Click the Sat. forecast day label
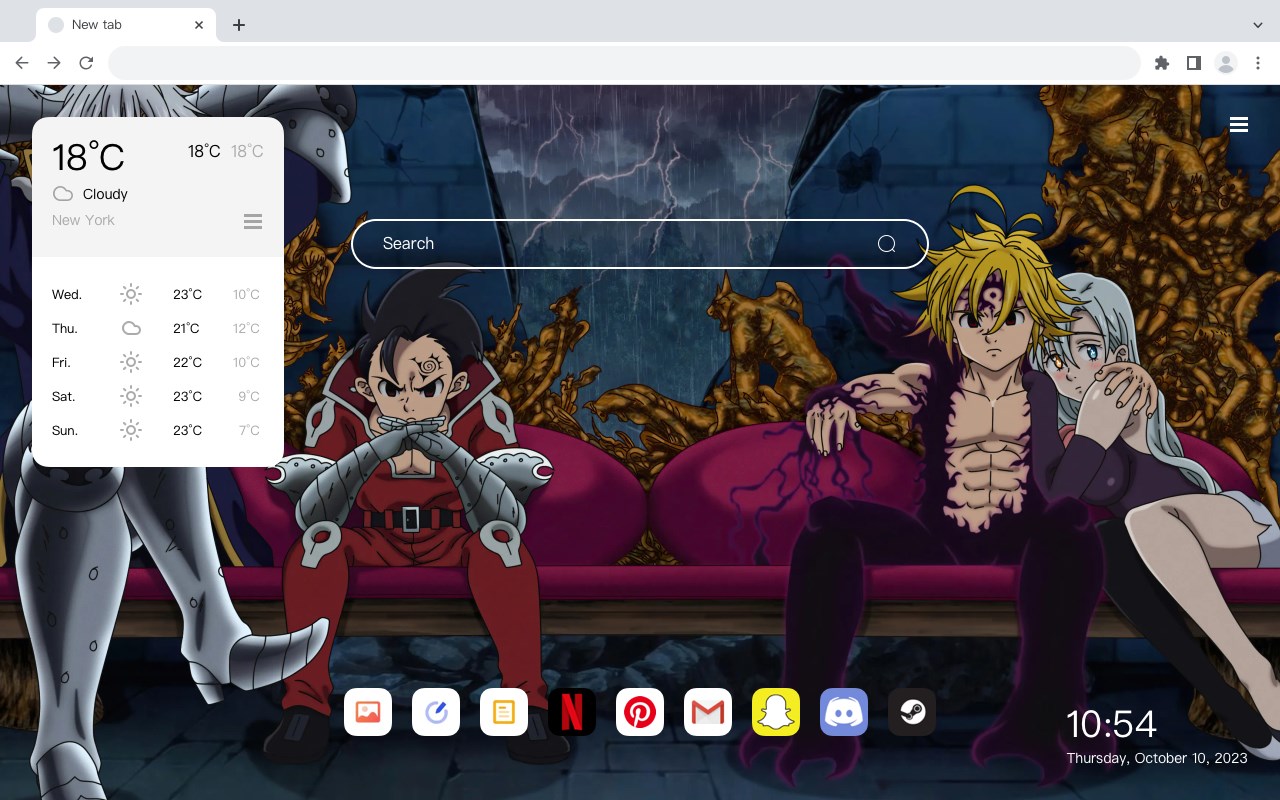 click(x=64, y=396)
